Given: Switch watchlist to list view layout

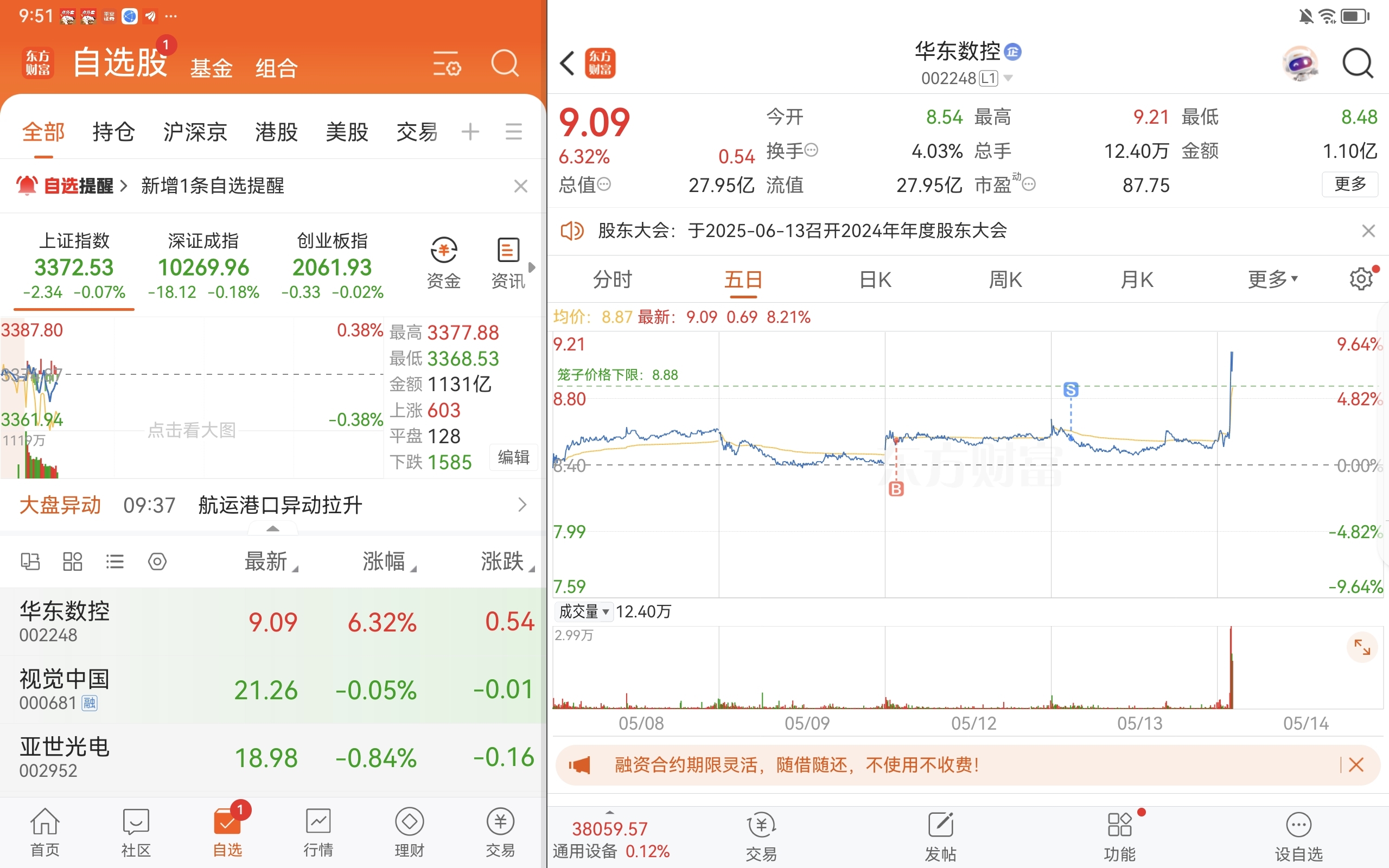Looking at the screenshot, I should (x=115, y=561).
